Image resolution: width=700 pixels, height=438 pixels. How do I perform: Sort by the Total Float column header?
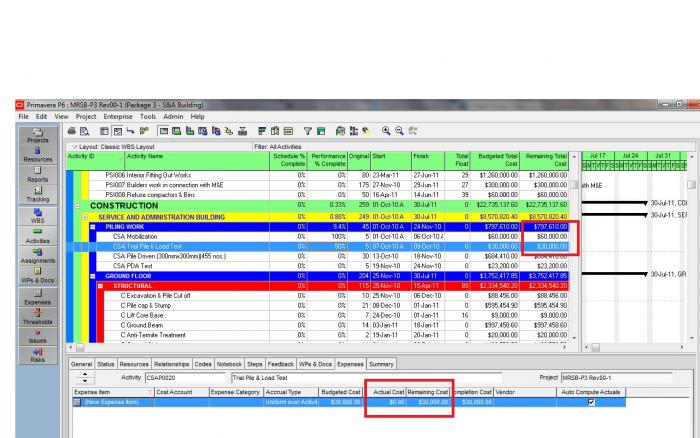coord(458,161)
